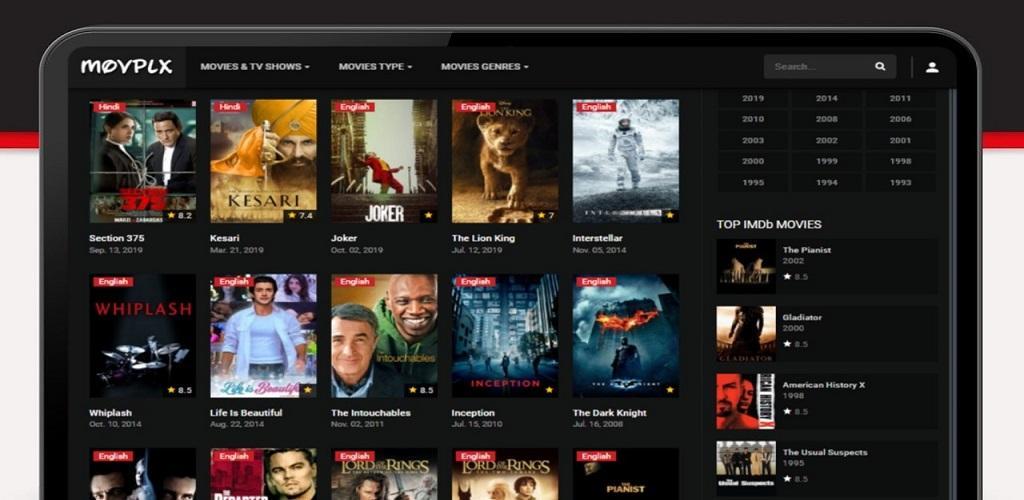
Task: Select year 2002 filter
Action: [827, 140]
